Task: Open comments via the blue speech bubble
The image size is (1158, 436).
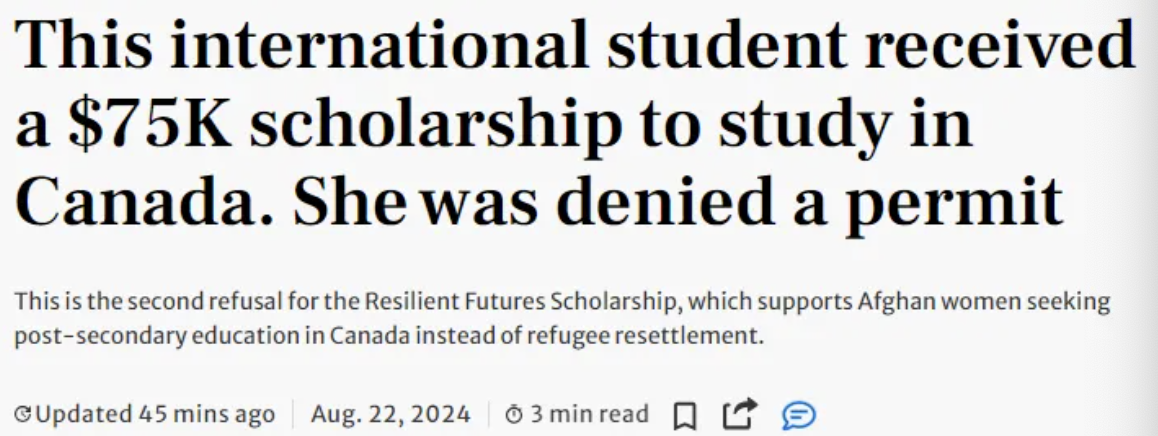Action: (798, 414)
